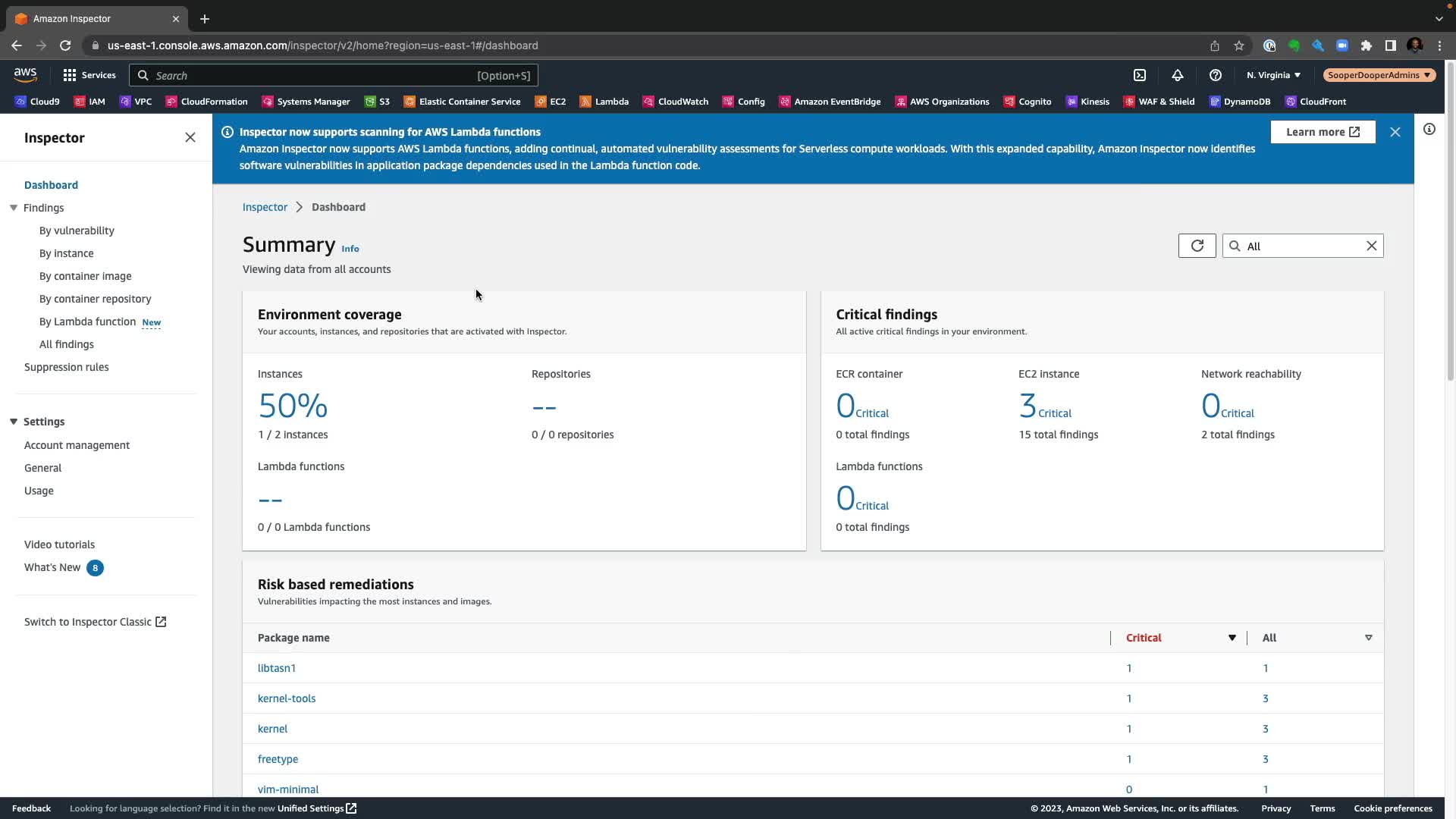Open the help question mark icon
Viewport: 1456px width, 819px height.
[x=1216, y=75]
